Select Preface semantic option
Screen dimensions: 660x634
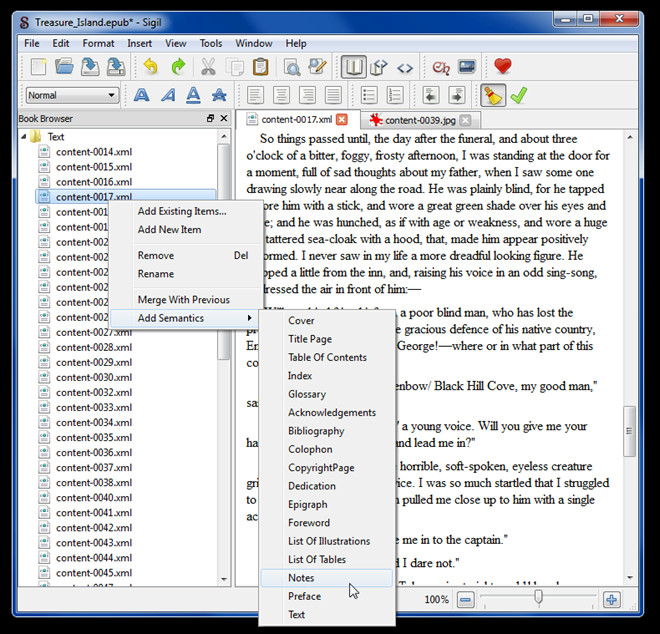click(327, 597)
